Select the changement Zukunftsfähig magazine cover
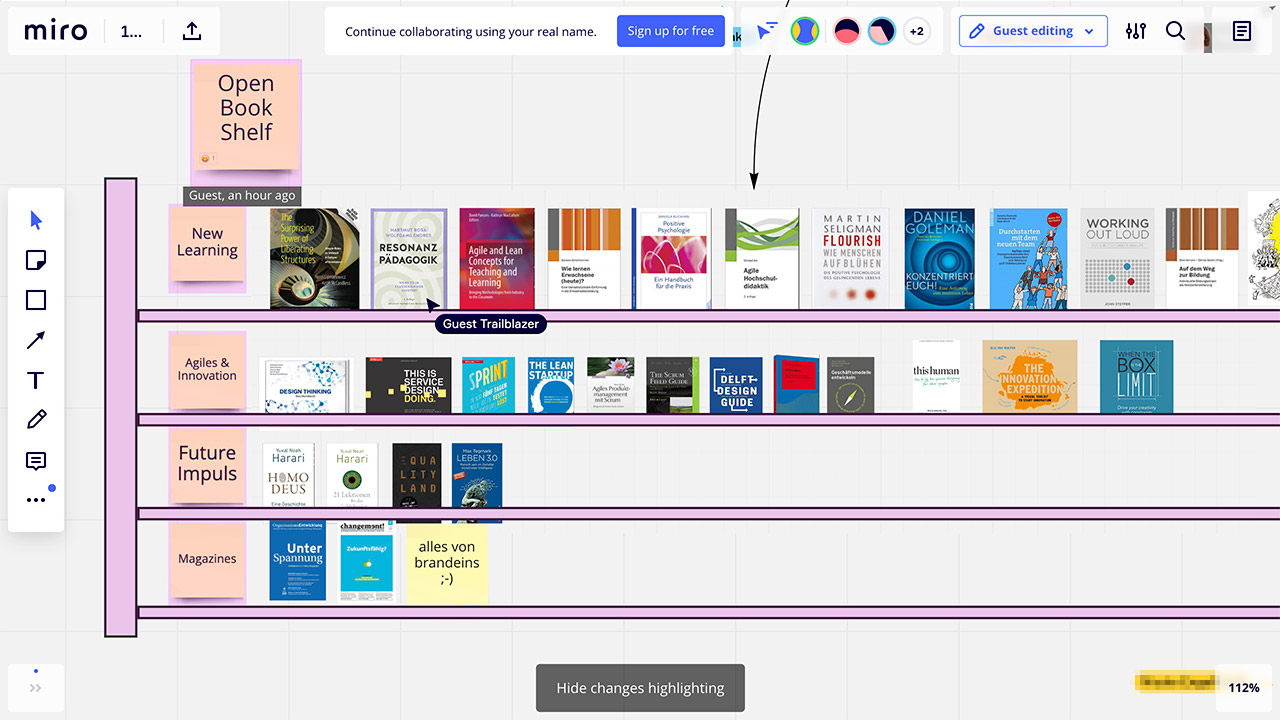The image size is (1280, 720). [367, 561]
